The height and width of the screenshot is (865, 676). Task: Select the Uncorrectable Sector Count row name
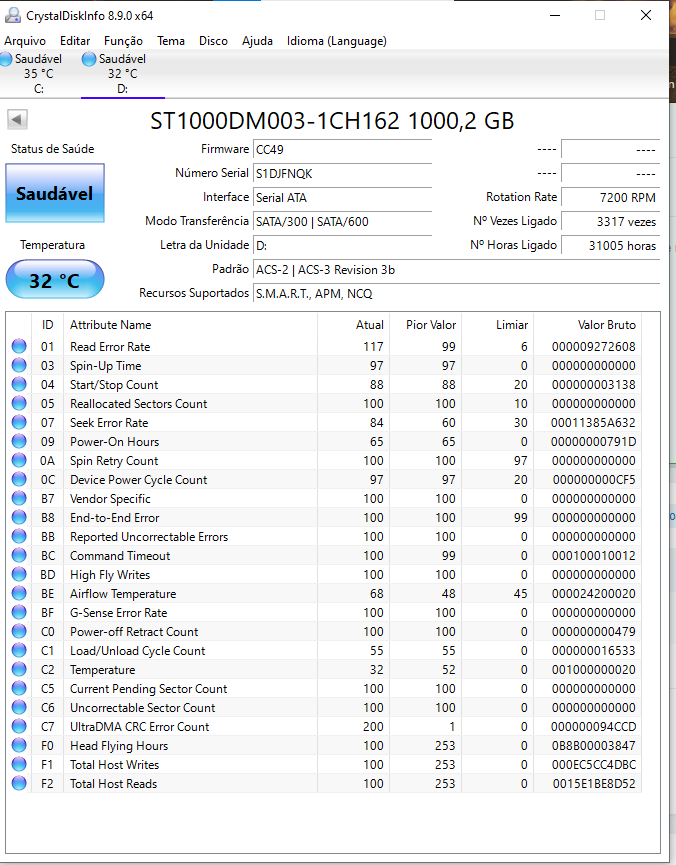(x=142, y=708)
